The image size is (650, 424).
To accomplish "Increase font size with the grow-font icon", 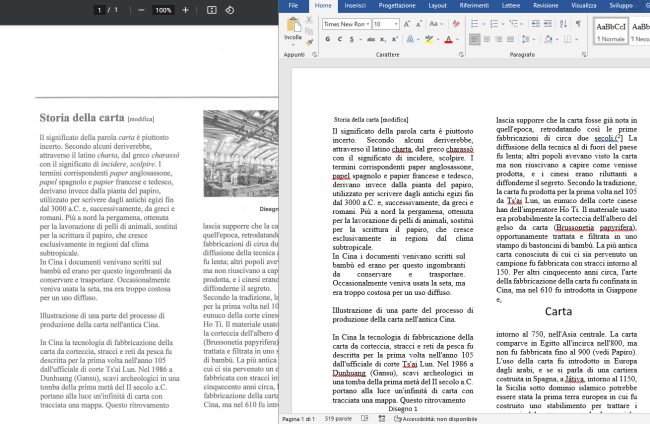I will [407, 24].
